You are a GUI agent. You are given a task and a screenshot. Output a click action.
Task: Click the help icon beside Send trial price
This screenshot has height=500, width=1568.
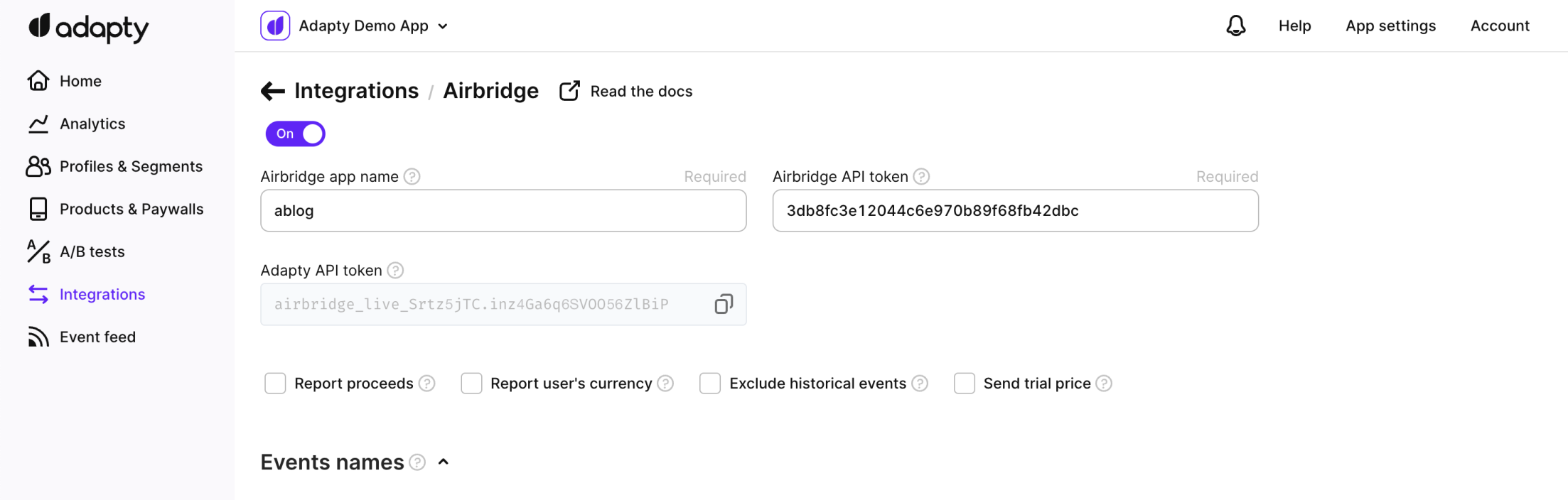pyautogui.click(x=1104, y=384)
